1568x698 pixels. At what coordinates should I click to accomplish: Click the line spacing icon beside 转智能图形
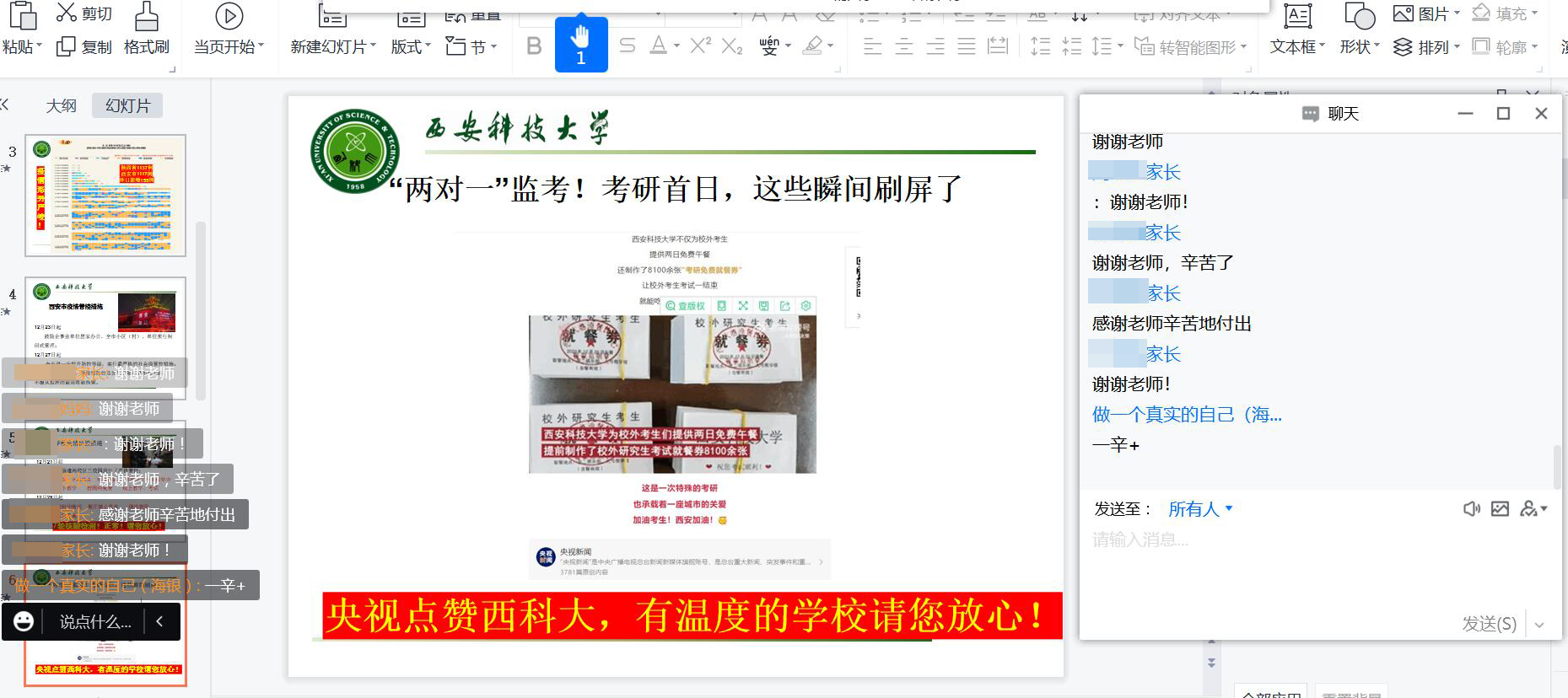pyautogui.click(x=1102, y=46)
